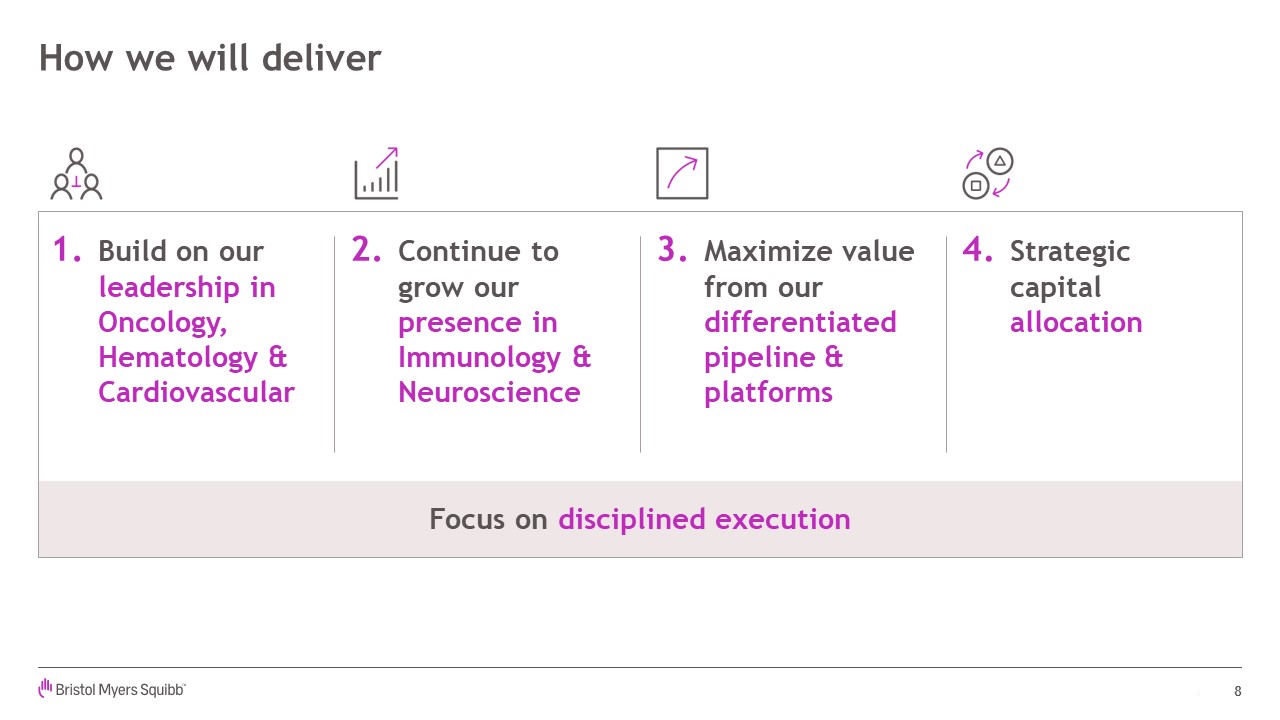The image size is (1280, 720).
Task: Click the boxed upward arrow icon
Action: coord(682,173)
